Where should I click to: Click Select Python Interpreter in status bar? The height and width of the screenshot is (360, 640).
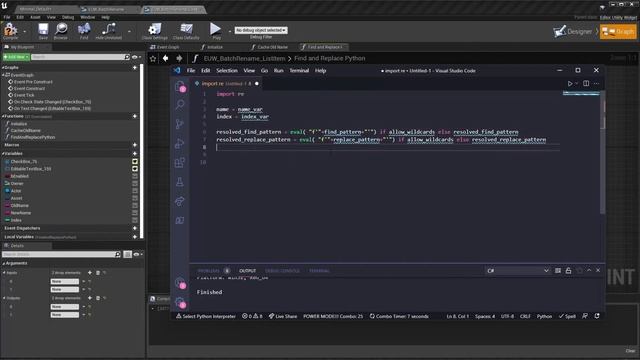[206, 316]
